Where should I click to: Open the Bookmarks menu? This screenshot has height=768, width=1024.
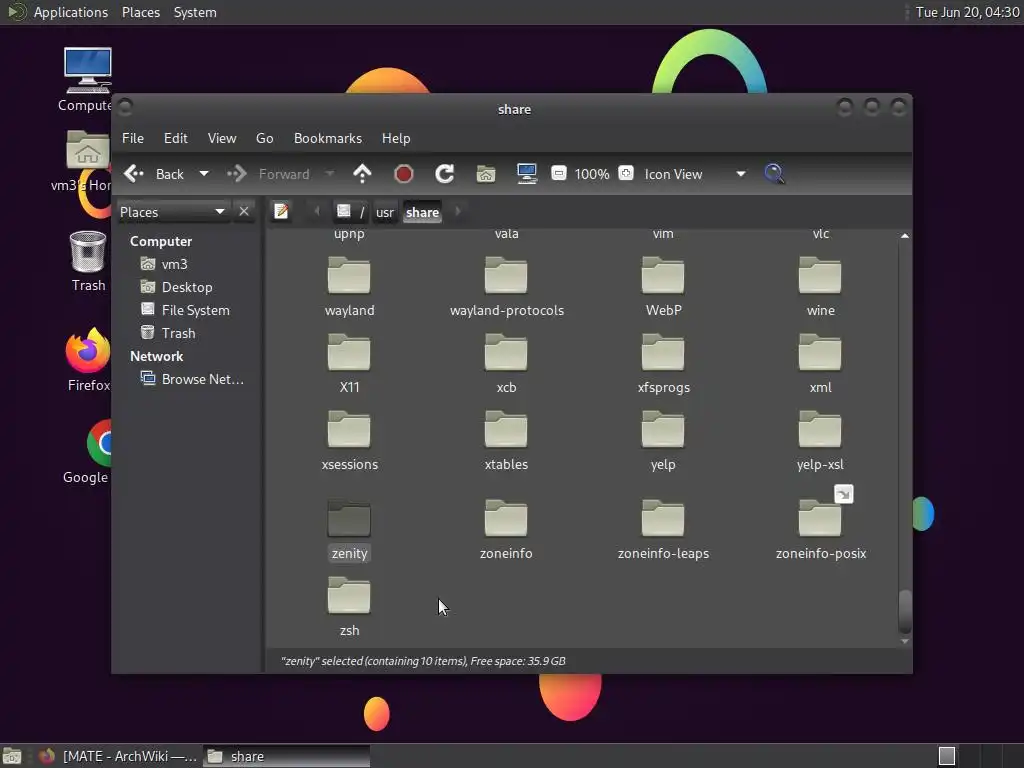(x=328, y=138)
